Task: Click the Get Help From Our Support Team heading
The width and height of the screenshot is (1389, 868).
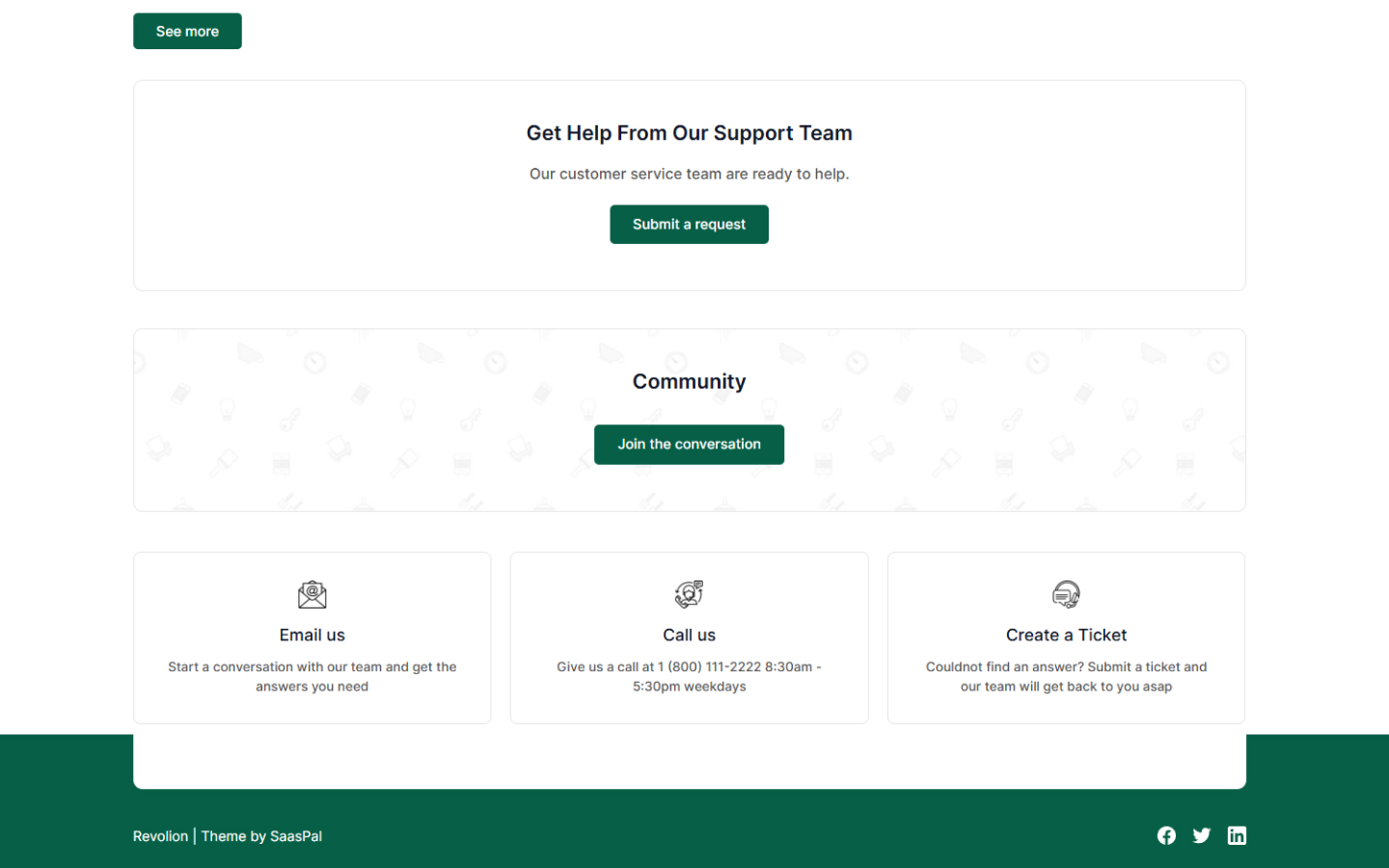Action: click(x=689, y=133)
